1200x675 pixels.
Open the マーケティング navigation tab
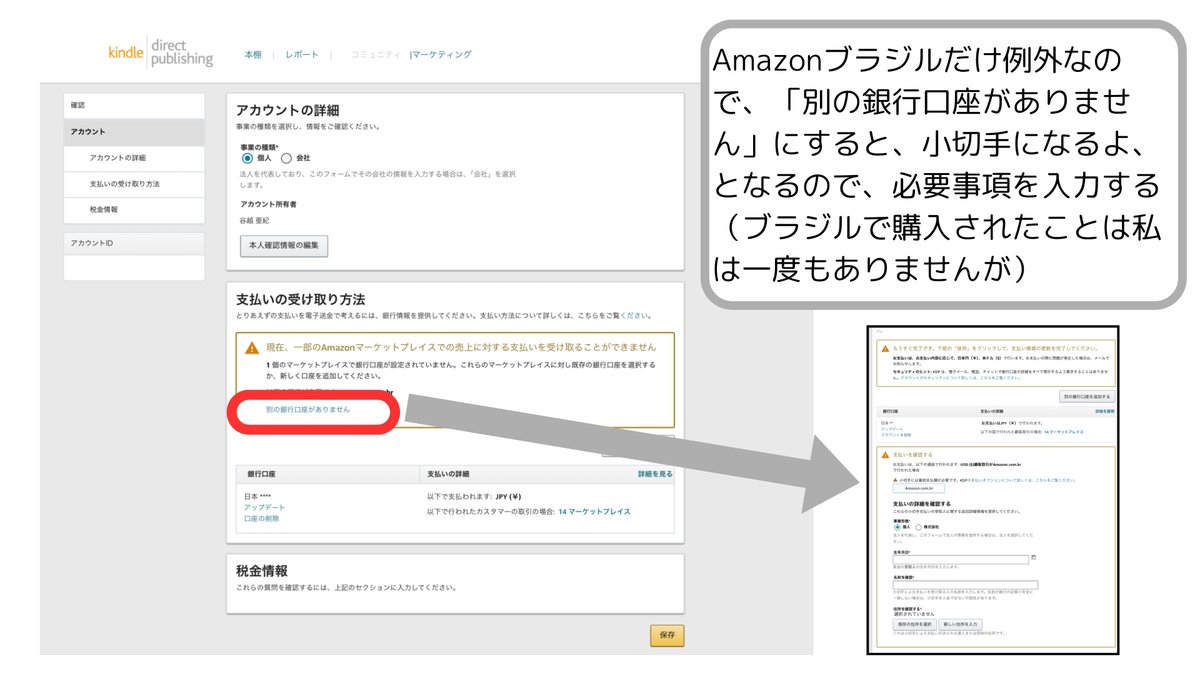[441, 55]
